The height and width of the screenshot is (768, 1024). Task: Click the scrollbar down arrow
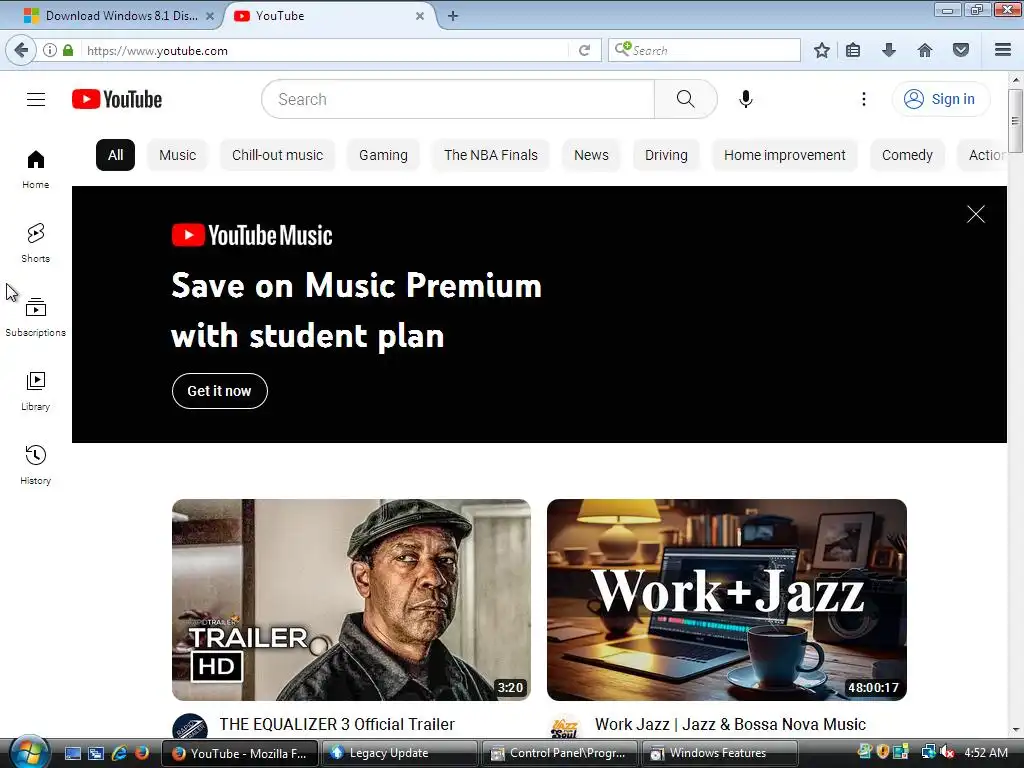(1015, 730)
